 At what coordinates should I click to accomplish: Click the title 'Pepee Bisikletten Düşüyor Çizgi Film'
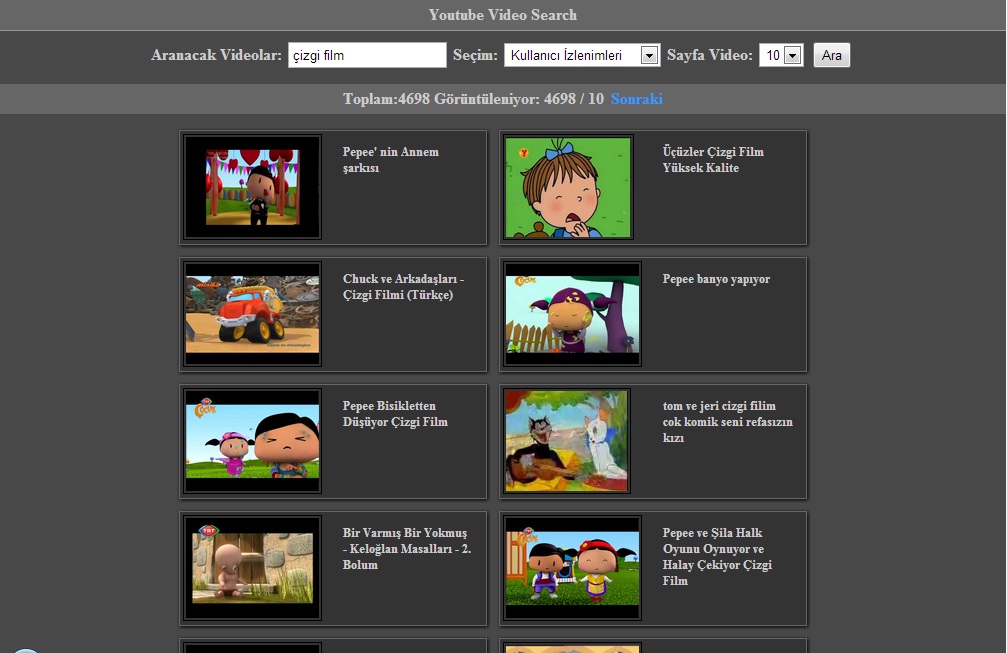coord(395,414)
